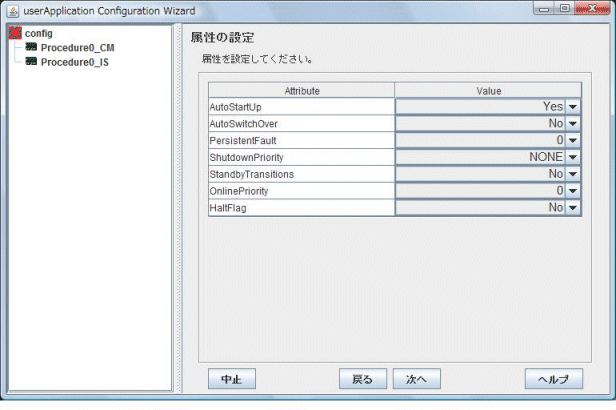Click the Value column header
This screenshot has height=410, width=616.
pyautogui.click(x=488, y=91)
